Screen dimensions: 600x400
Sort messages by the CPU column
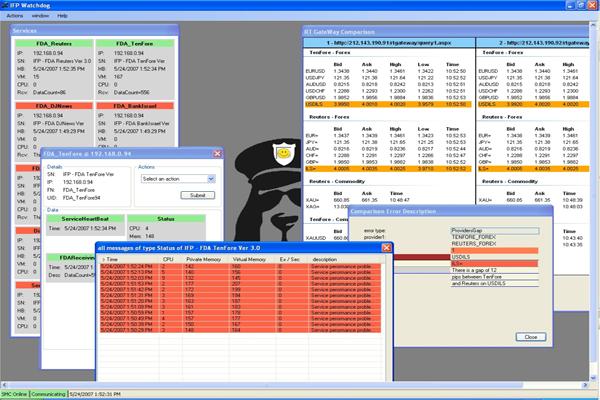[168, 259]
